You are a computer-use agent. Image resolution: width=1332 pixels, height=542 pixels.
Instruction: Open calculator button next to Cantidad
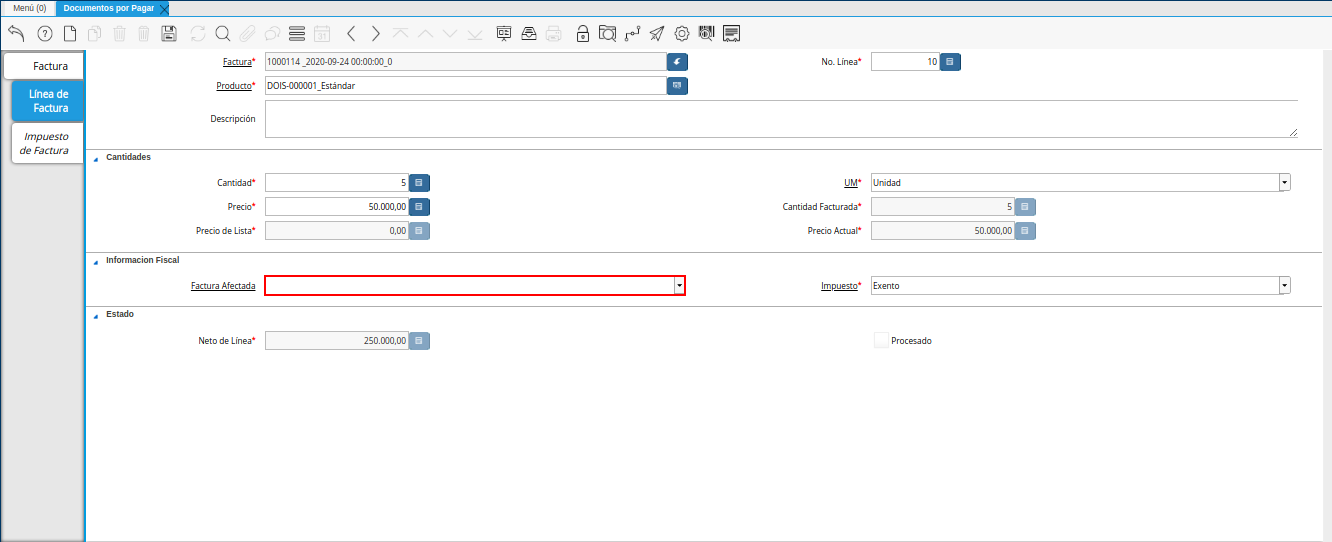420,183
